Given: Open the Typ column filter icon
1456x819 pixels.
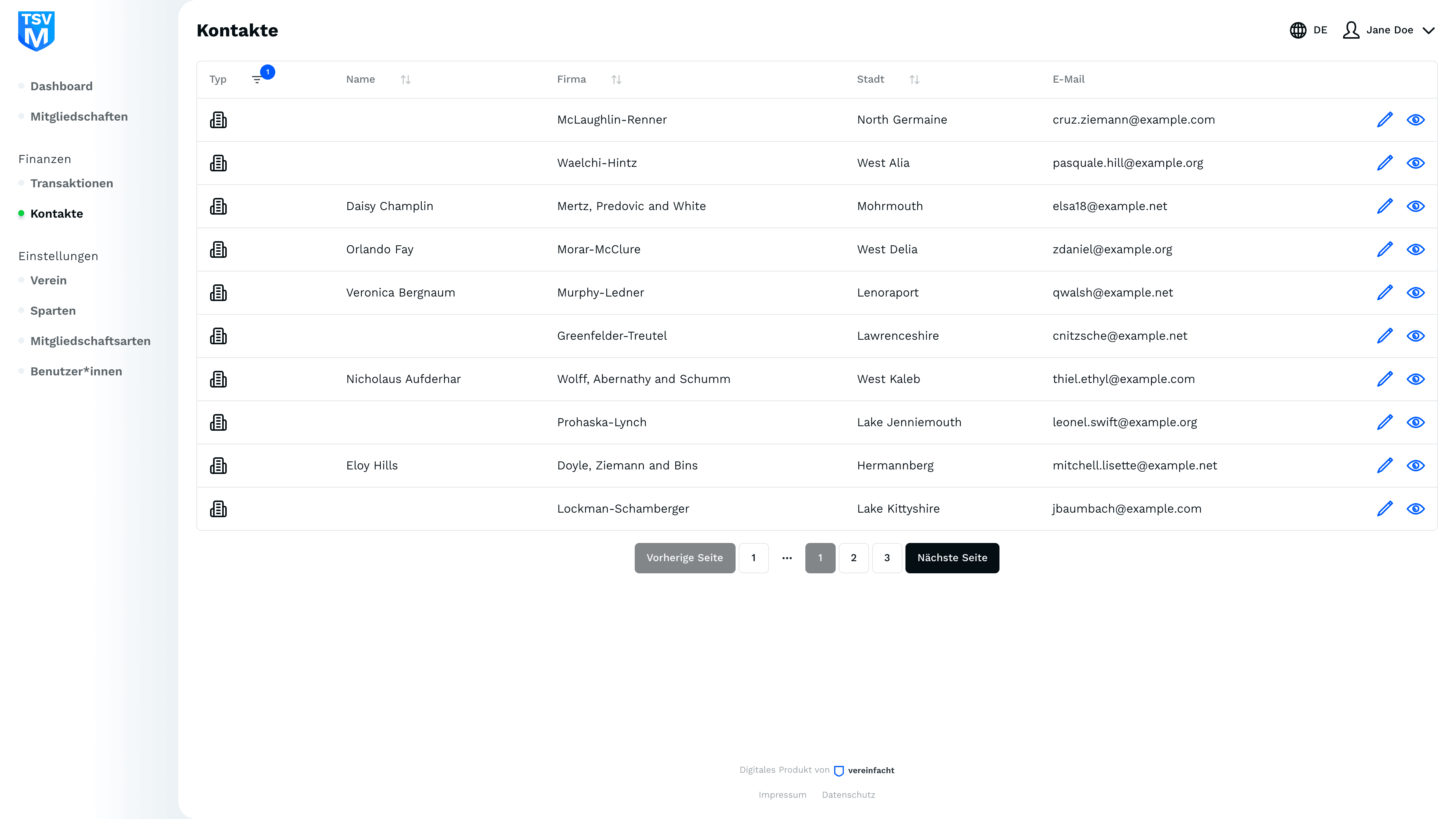Looking at the screenshot, I should coord(257,80).
